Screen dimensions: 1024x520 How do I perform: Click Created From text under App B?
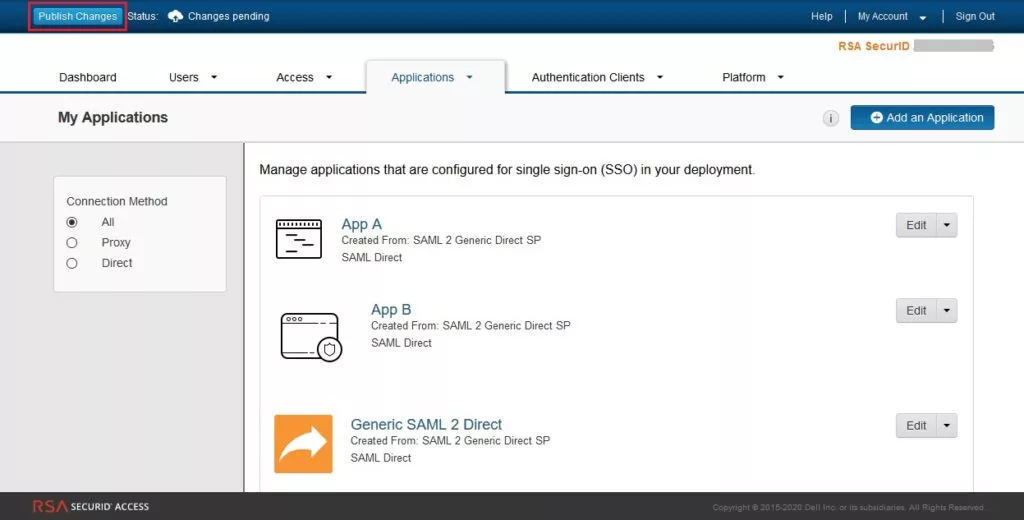(471, 325)
